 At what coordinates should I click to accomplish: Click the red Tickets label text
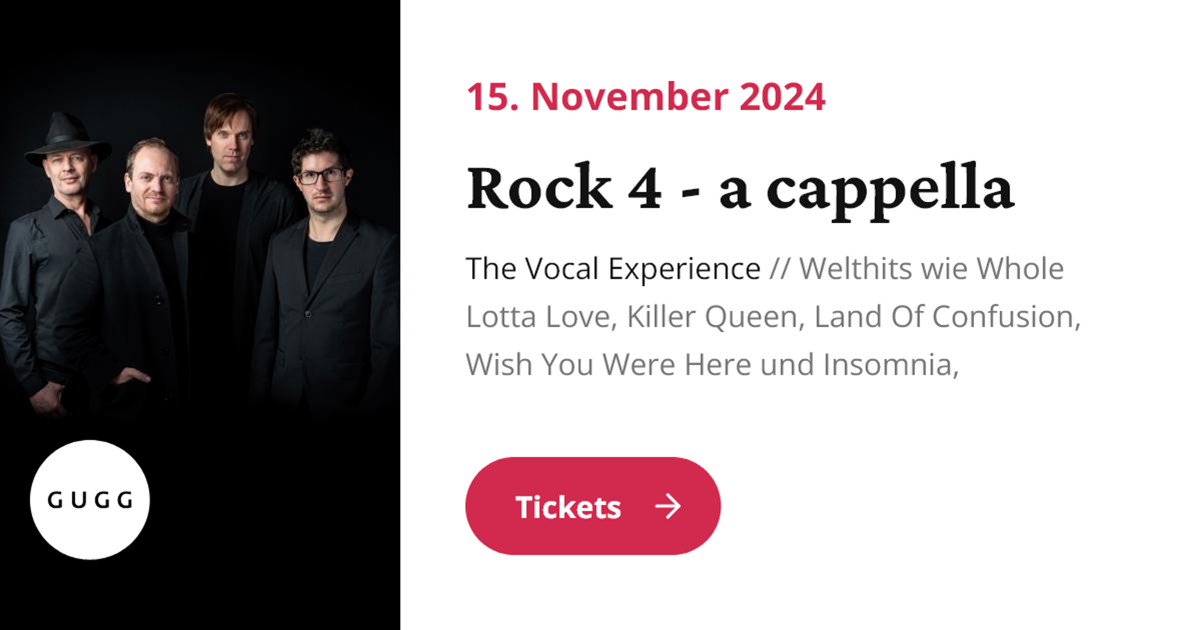pyautogui.click(x=568, y=507)
